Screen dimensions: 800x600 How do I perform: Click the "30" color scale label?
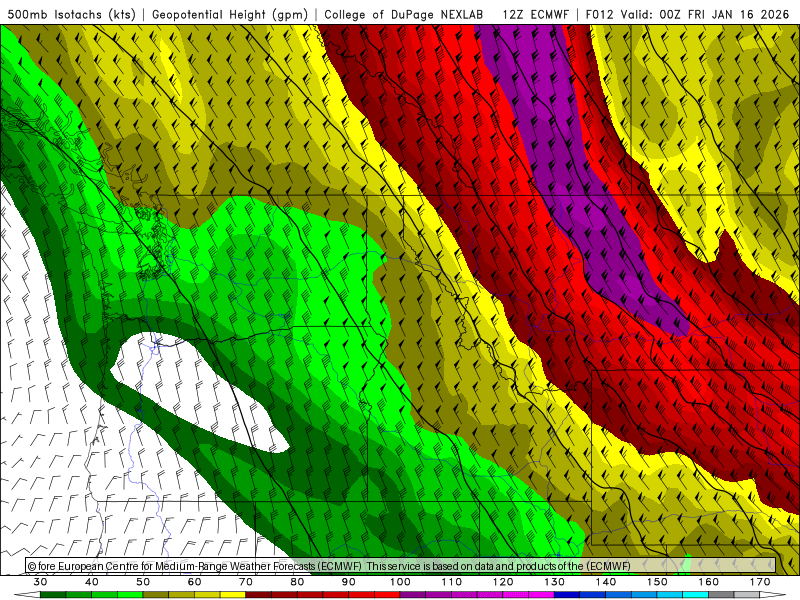click(40, 582)
